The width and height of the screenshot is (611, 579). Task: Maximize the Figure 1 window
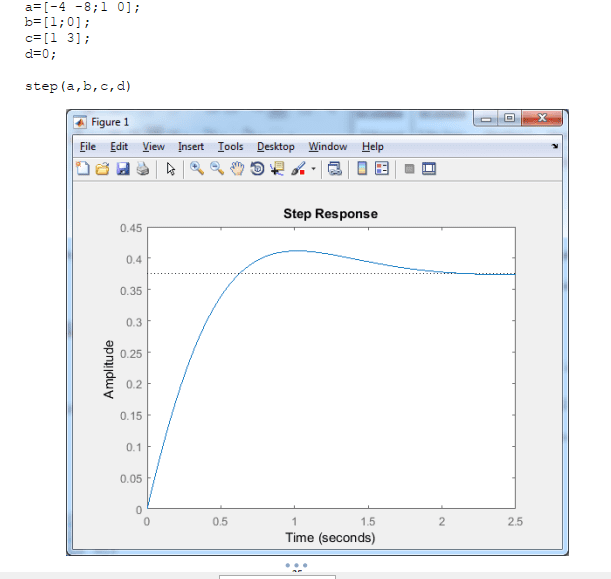[x=509, y=118]
